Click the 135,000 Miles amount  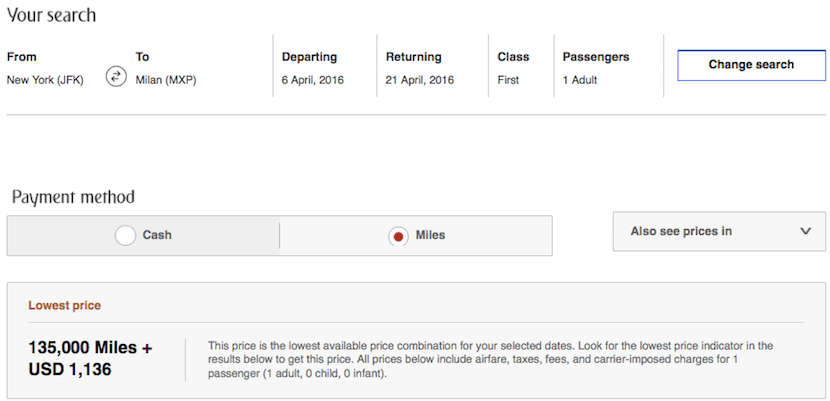tap(90, 348)
